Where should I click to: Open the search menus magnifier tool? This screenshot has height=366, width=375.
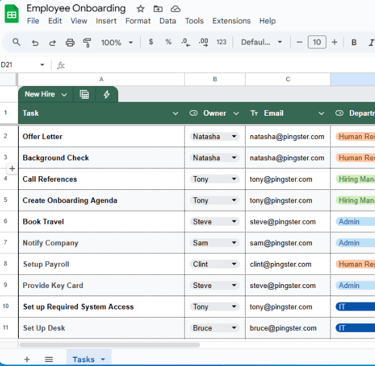click(x=16, y=42)
